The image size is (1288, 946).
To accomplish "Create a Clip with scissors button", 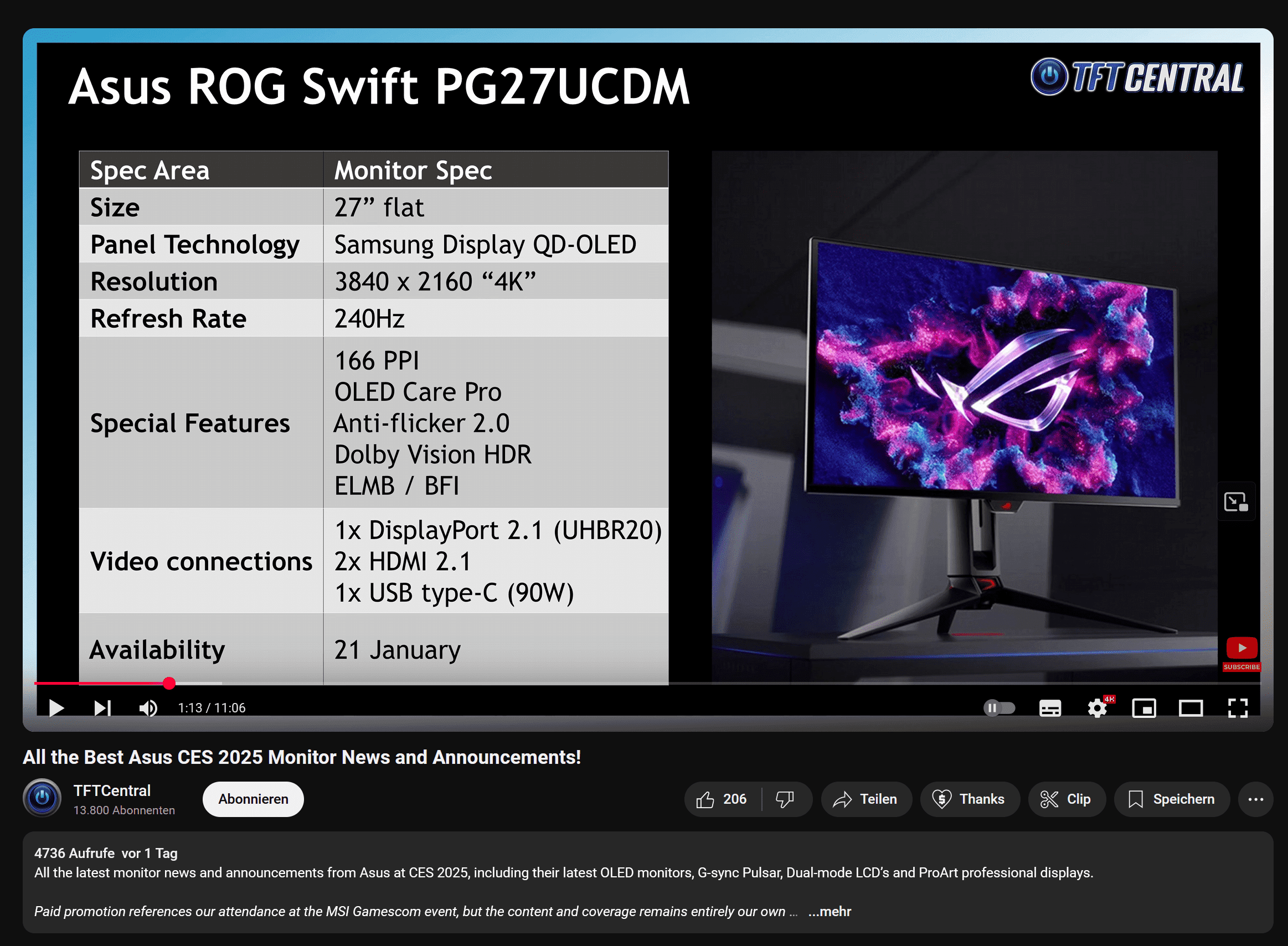I will coord(1066,799).
